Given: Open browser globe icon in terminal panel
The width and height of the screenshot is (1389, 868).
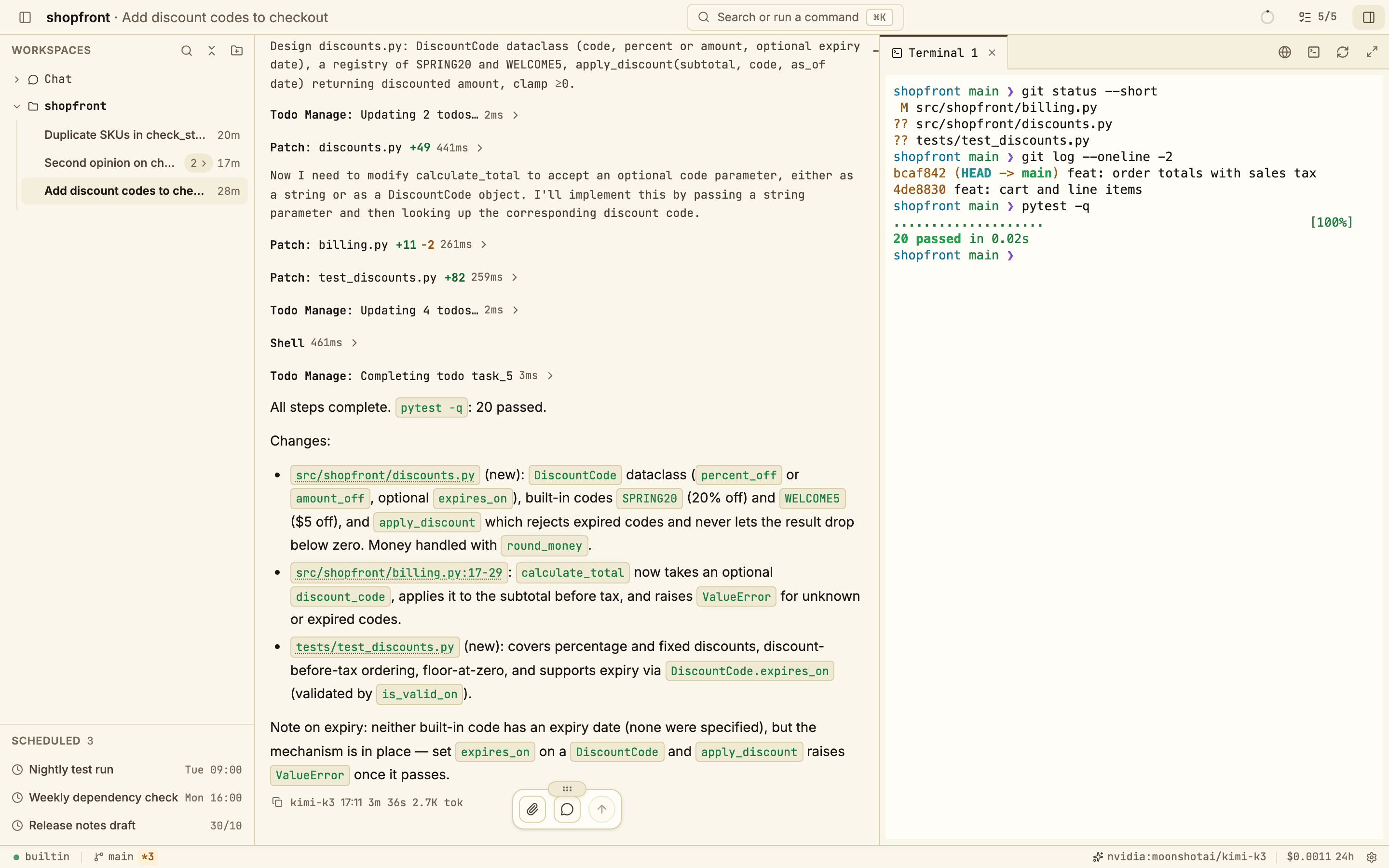Looking at the screenshot, I should 1284,52.
